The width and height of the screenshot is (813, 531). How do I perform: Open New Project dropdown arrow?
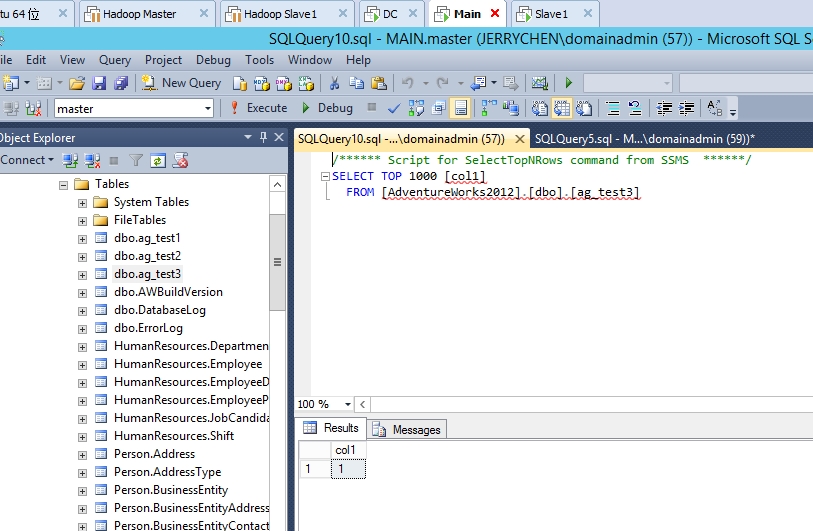click(x=27, y=83)
